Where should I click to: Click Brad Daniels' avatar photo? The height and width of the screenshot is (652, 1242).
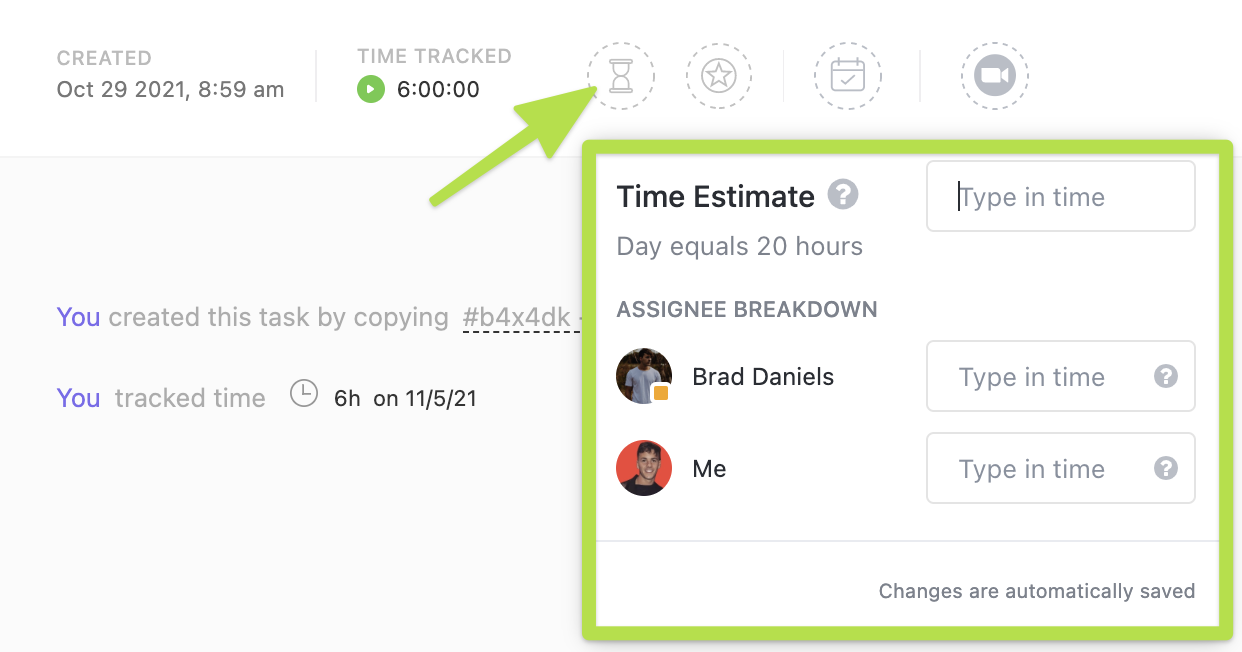pos(644,376)
